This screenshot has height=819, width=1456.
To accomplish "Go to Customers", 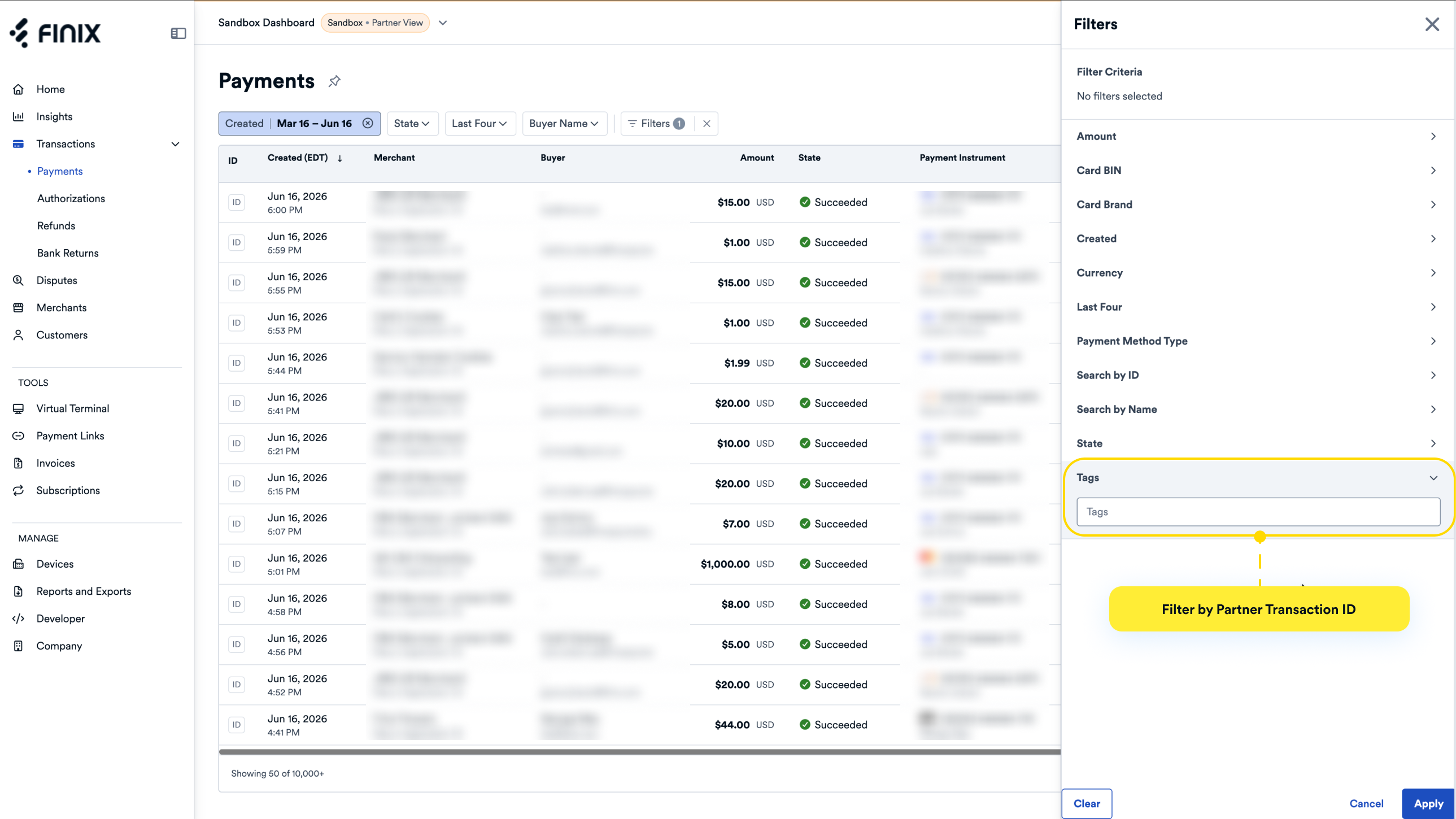I will pyautogui.click(x=62, y=335).
